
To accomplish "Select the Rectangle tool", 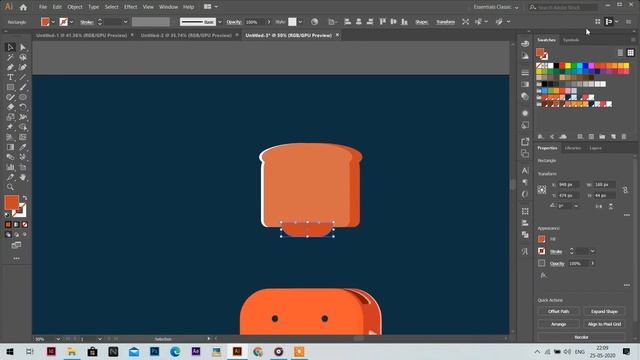I will tap(10, 87).
